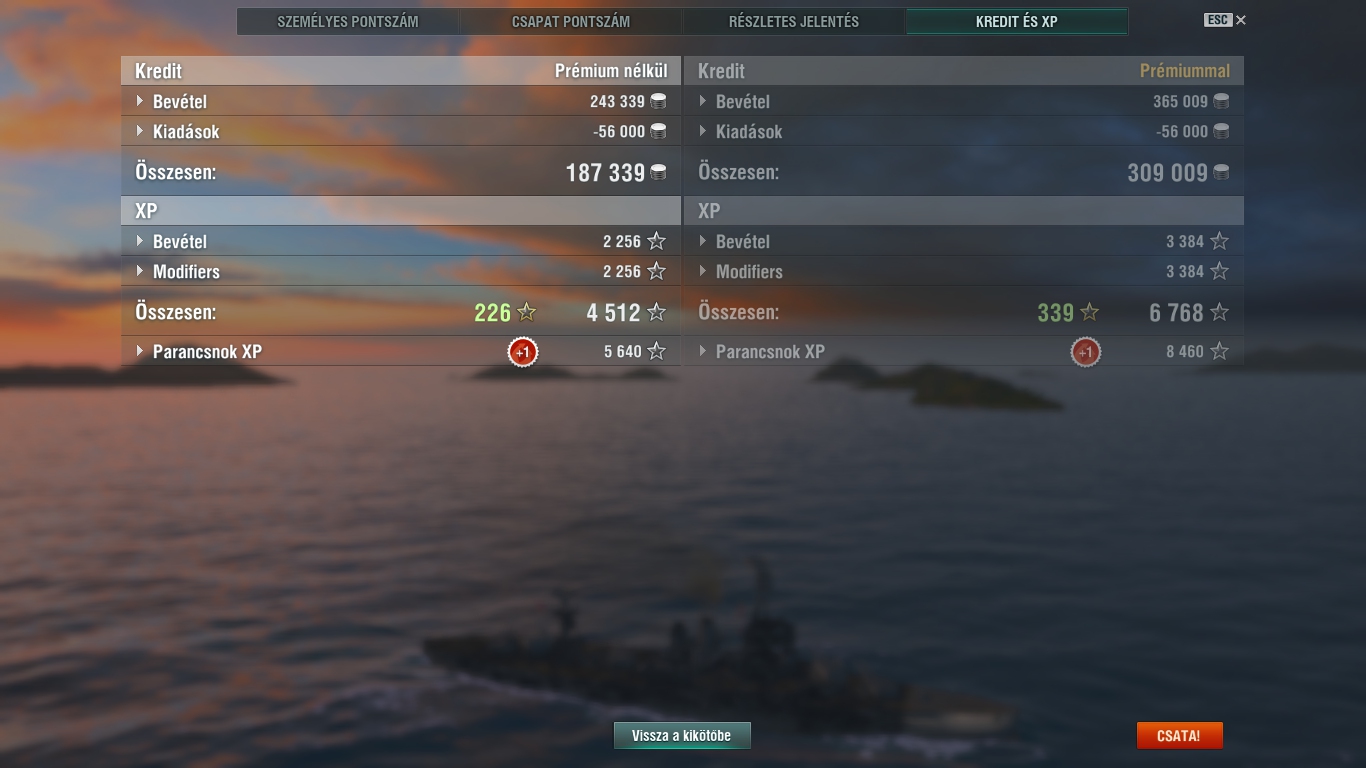Click the premium +1 badge next to 8 460
The width and height of the screenshot is (1366, 768).
coord(1085,352)
